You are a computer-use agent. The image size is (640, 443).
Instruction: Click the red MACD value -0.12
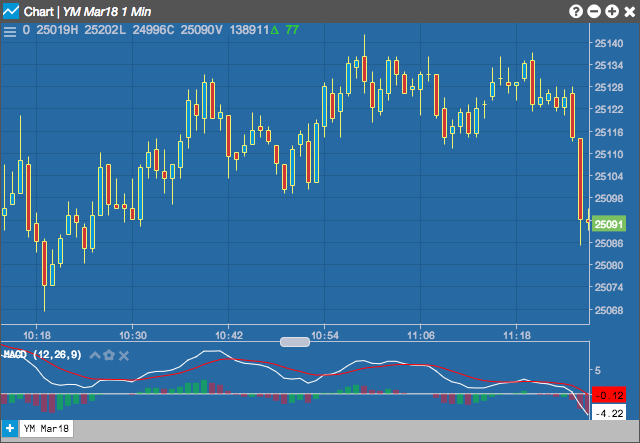pyautogui.click(x=609, y=395)
